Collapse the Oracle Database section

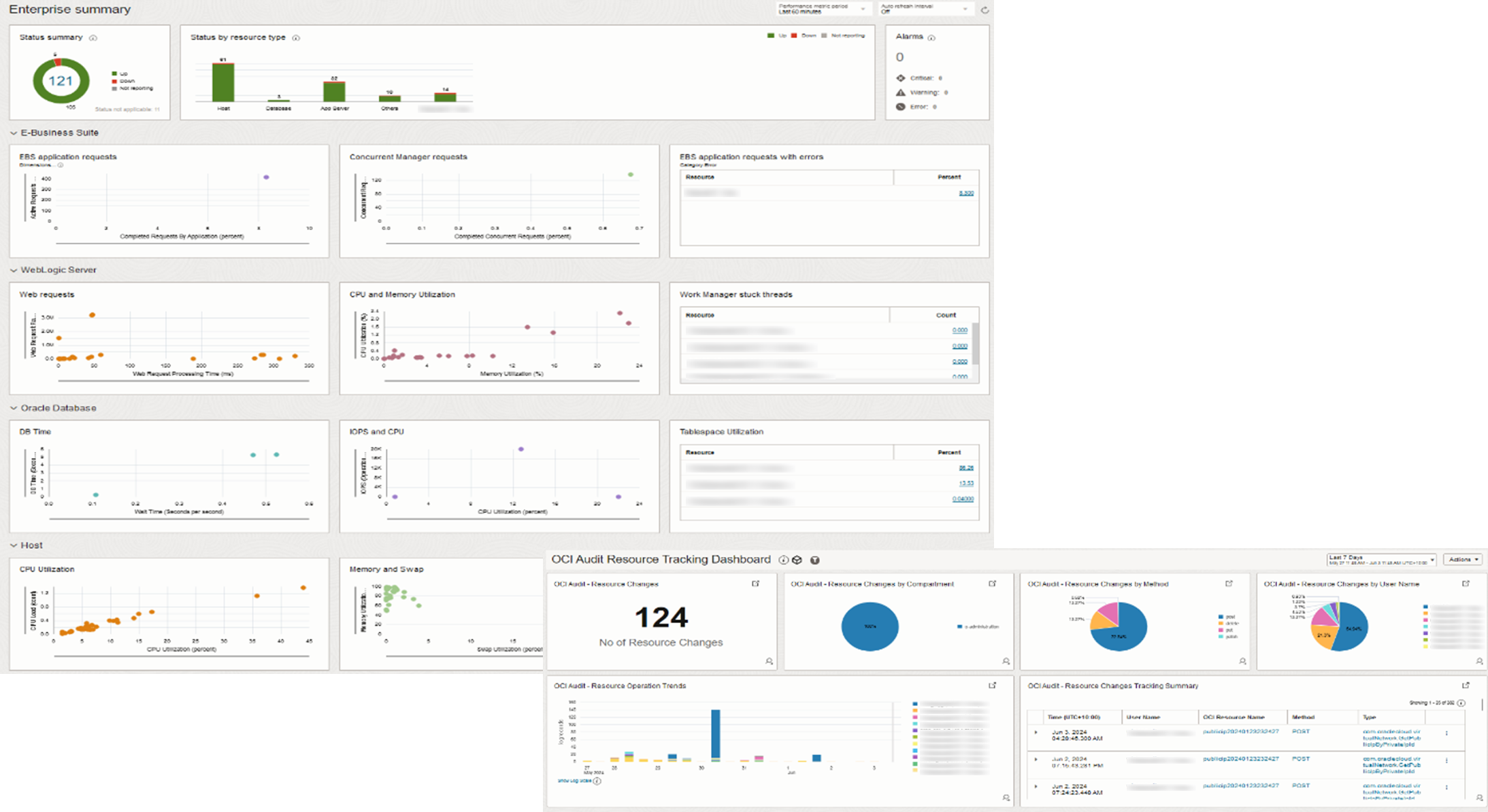coord(15,407)
